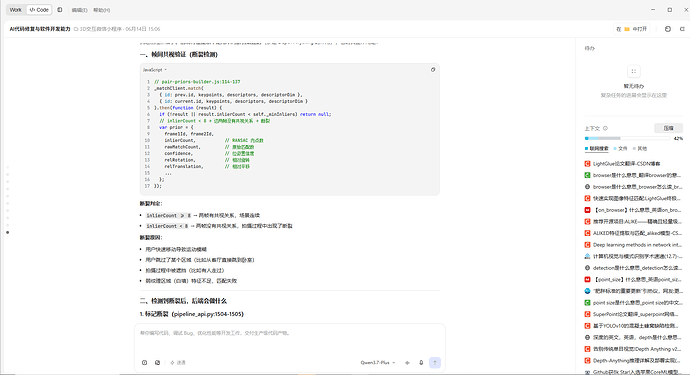Click blue favicon of 肥胖标准 result
This screenshot has width=690, height=375.
(x=587, y=291)
